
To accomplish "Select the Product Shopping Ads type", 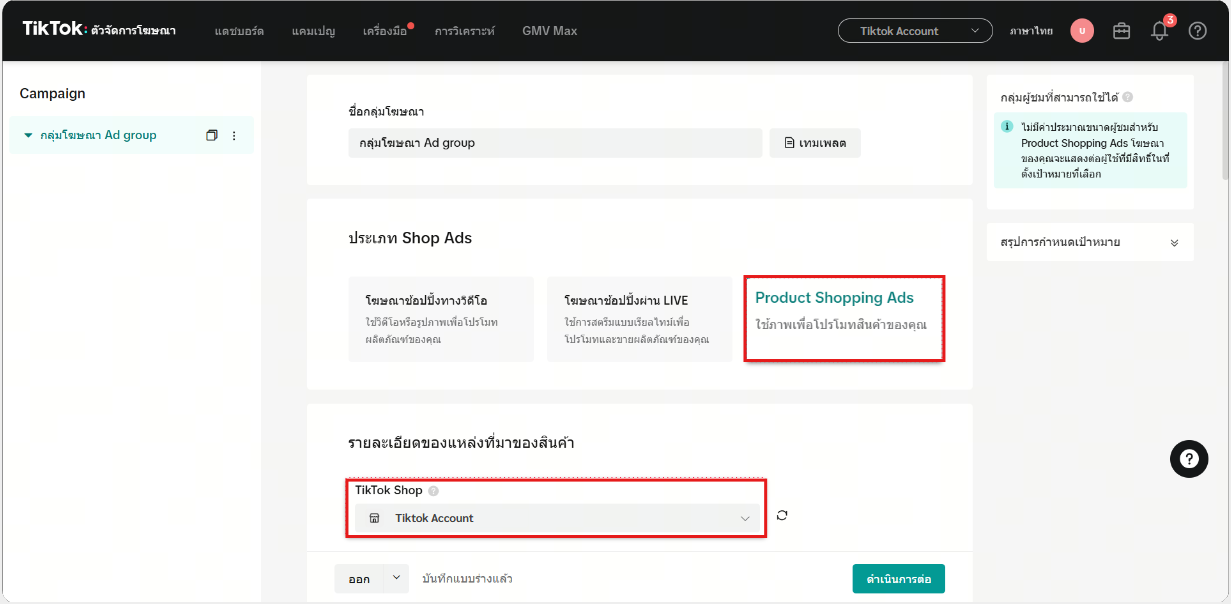I will [843, 319].
